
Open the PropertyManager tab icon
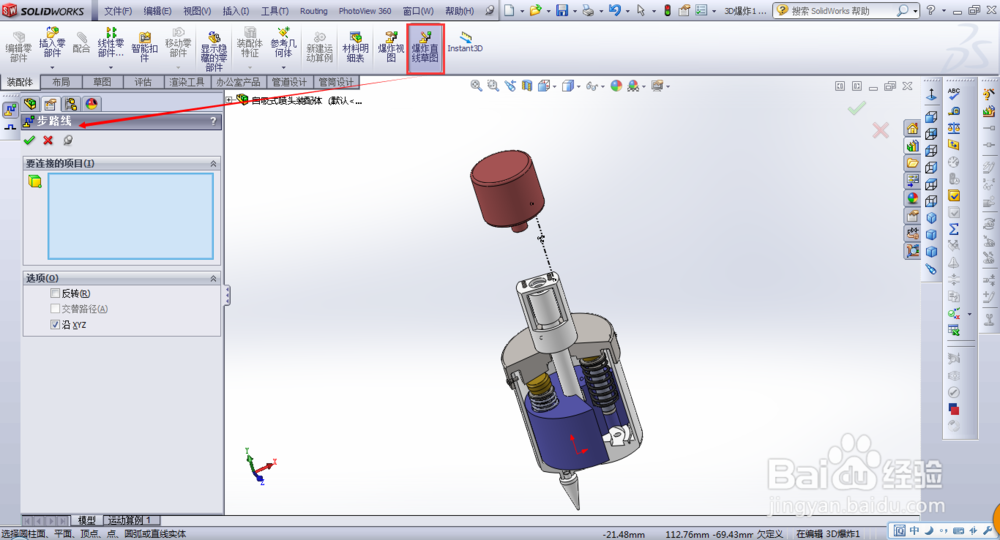(x=50, y=104)
